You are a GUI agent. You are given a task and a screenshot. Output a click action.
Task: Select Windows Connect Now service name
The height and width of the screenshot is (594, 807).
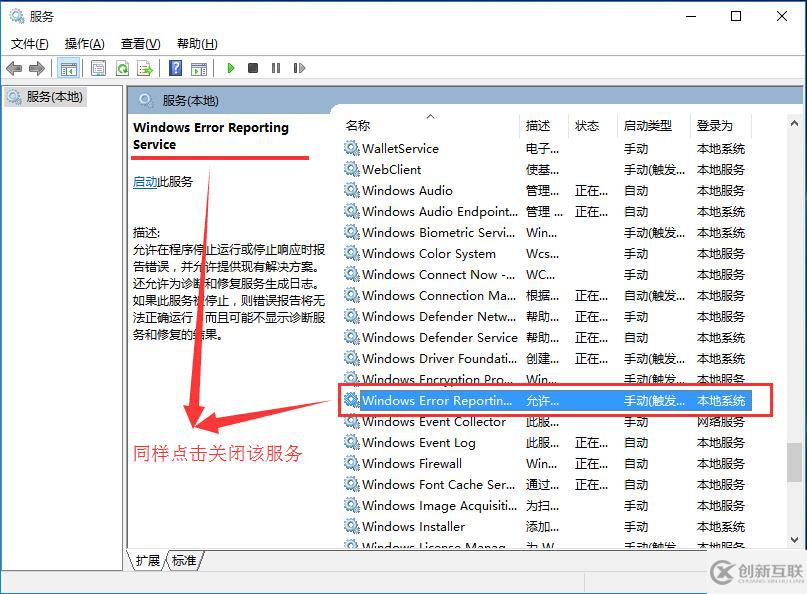point(438,274)
